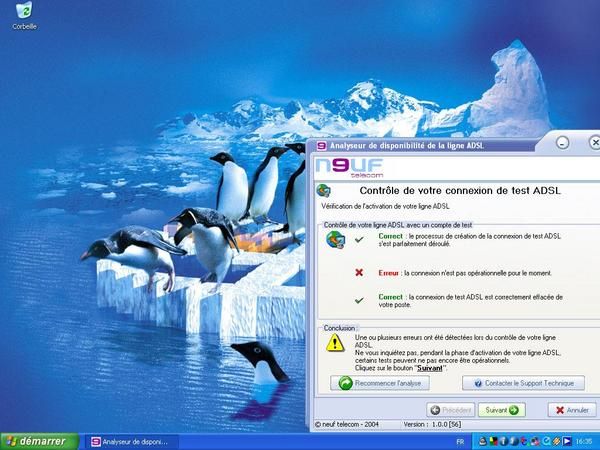Click the red X error icon

click(x=359, y=272)
